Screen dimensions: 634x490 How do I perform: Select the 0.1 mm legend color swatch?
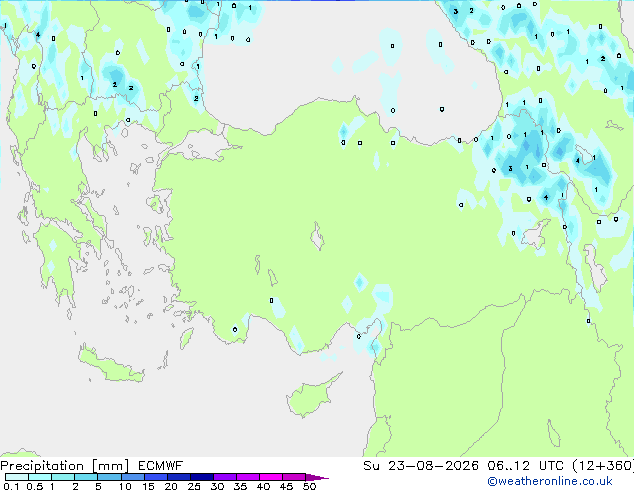(x=17, y=477)
